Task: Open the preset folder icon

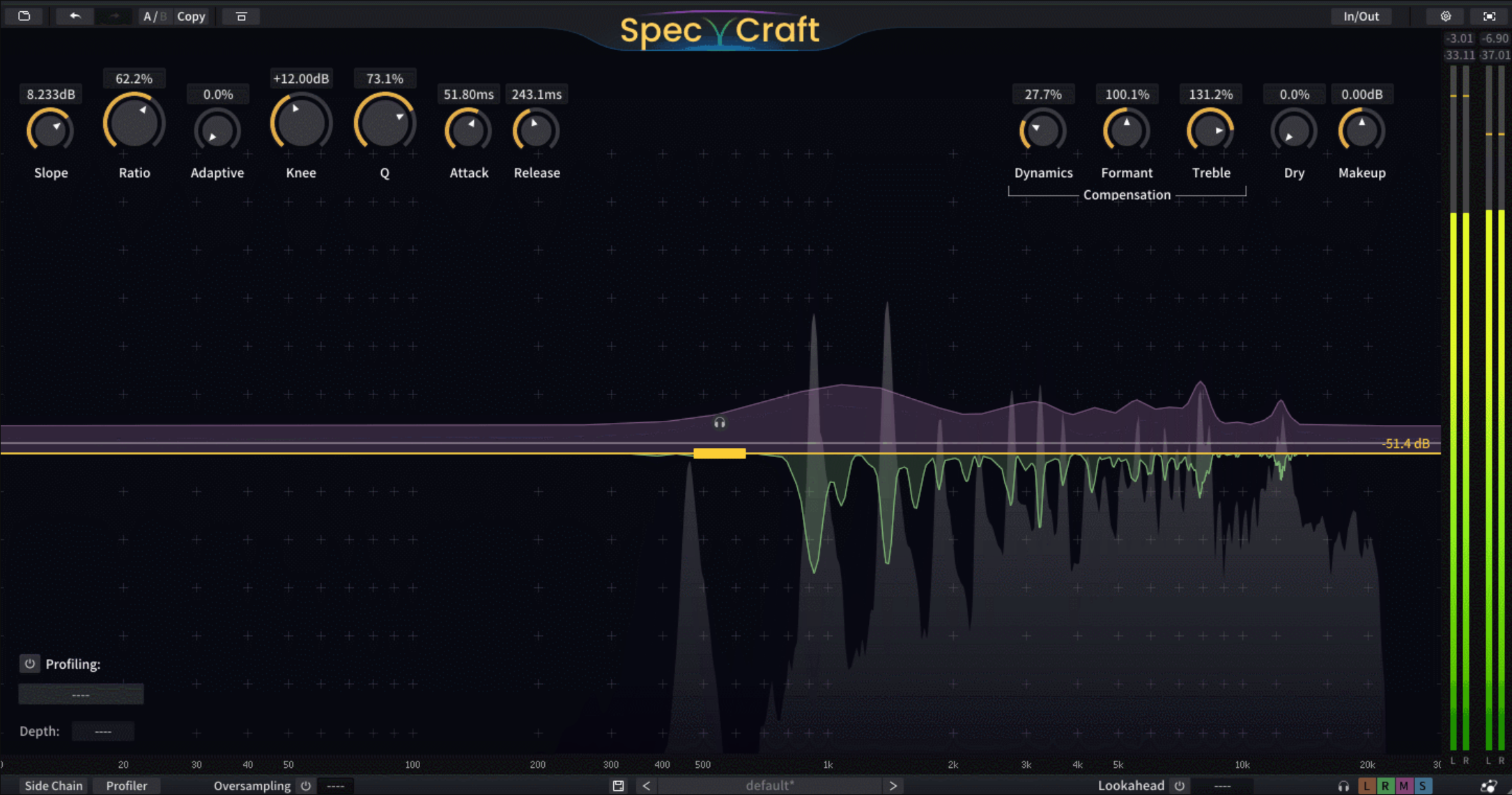Action: pyautogui.click(x=24, y=16)
